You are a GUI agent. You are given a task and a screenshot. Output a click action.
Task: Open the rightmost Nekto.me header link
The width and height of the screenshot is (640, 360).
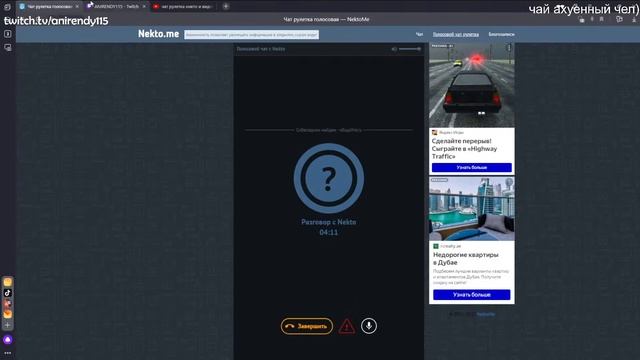501,34
